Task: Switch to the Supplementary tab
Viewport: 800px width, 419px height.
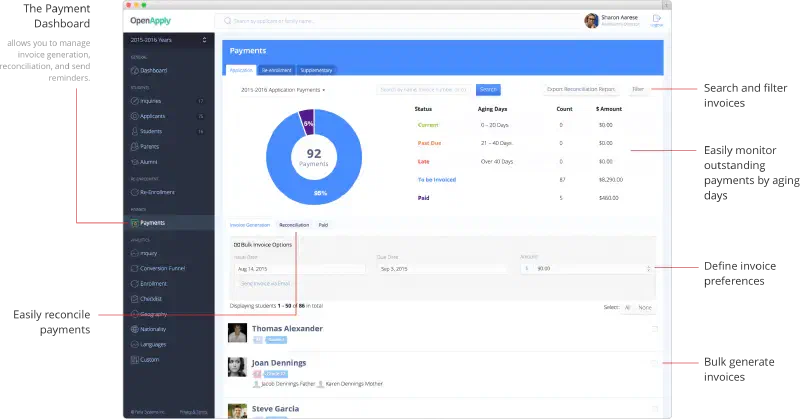Action: click(316, 70)
